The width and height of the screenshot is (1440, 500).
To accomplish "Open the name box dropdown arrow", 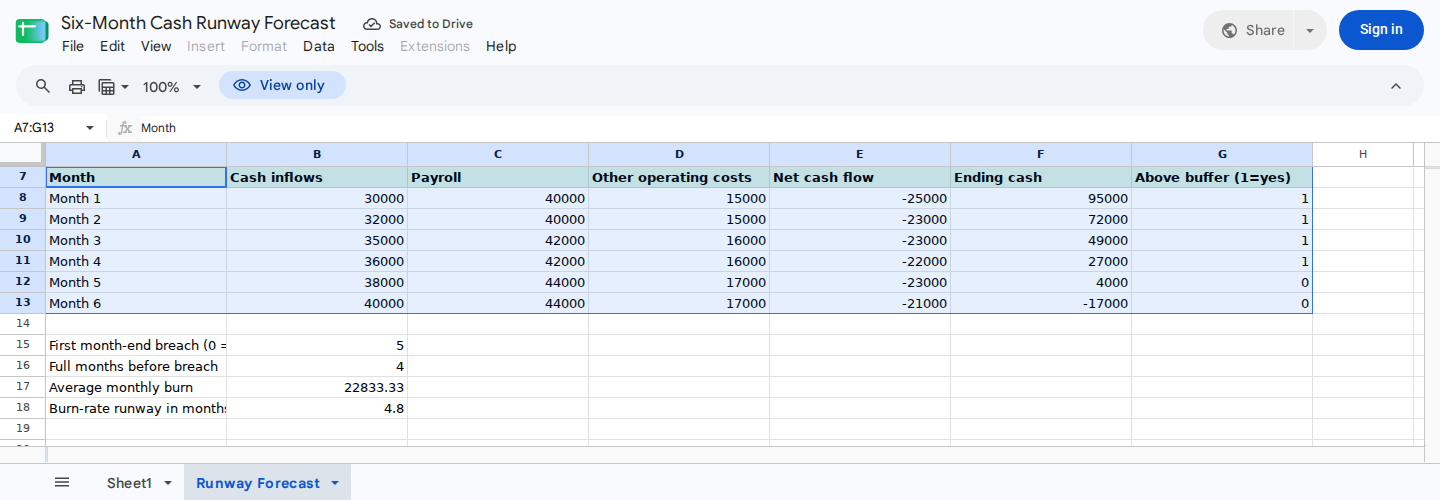I will (x=90, y=128).
